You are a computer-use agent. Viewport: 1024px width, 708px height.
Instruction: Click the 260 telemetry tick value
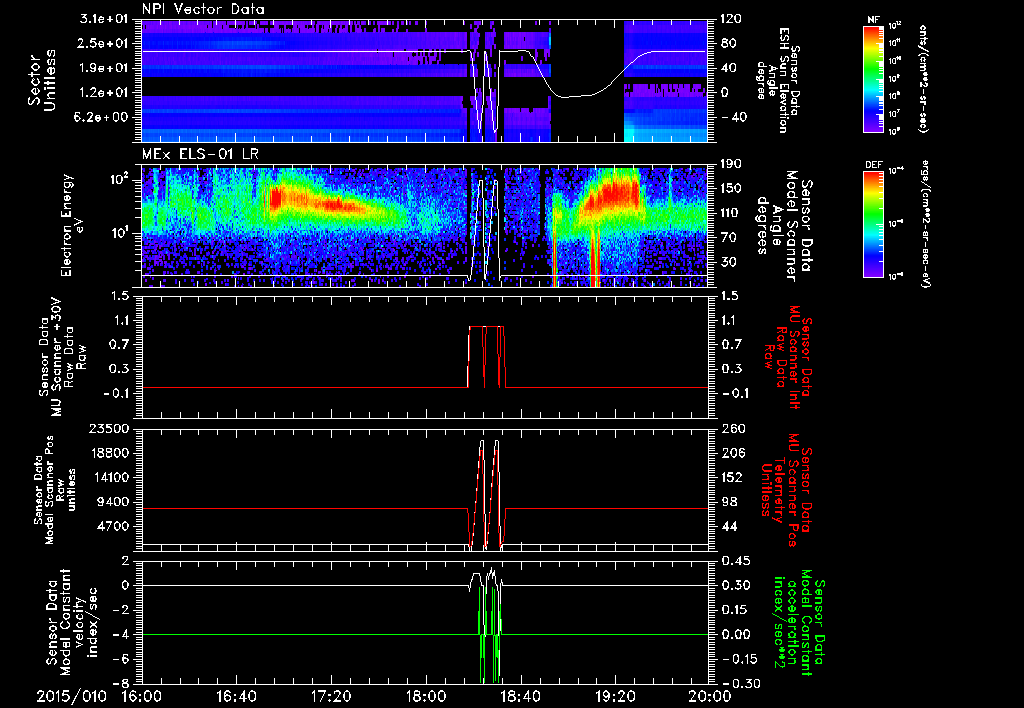pos(731,428)
